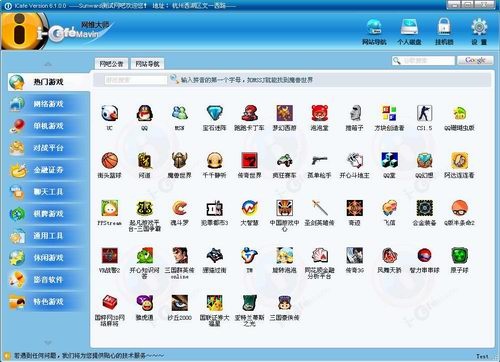
Task: Switch to the 网吧公告 tab
Action: tap(111, 64)
